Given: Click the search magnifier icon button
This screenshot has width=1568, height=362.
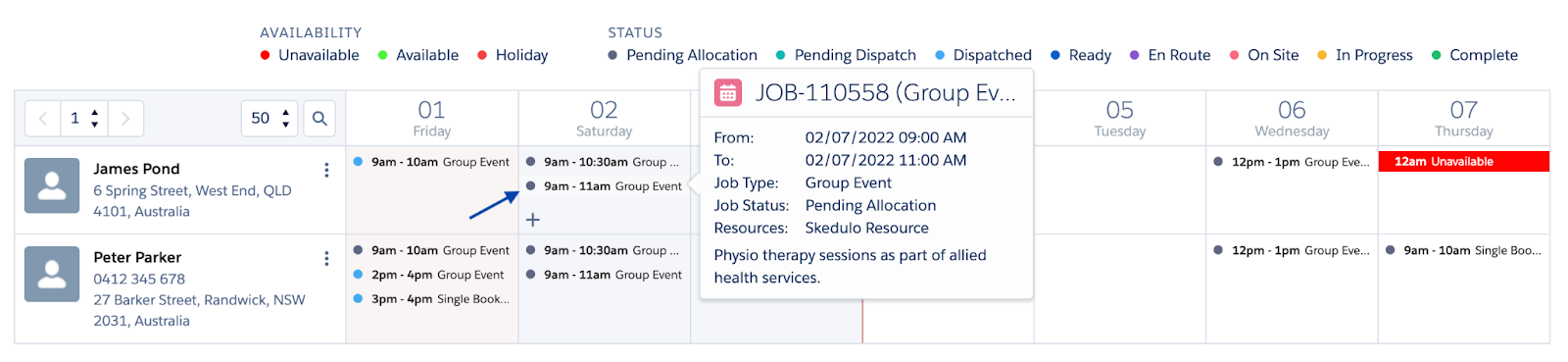Looking at the screenshot, I should pyautogui.click(x=319, y=119).
